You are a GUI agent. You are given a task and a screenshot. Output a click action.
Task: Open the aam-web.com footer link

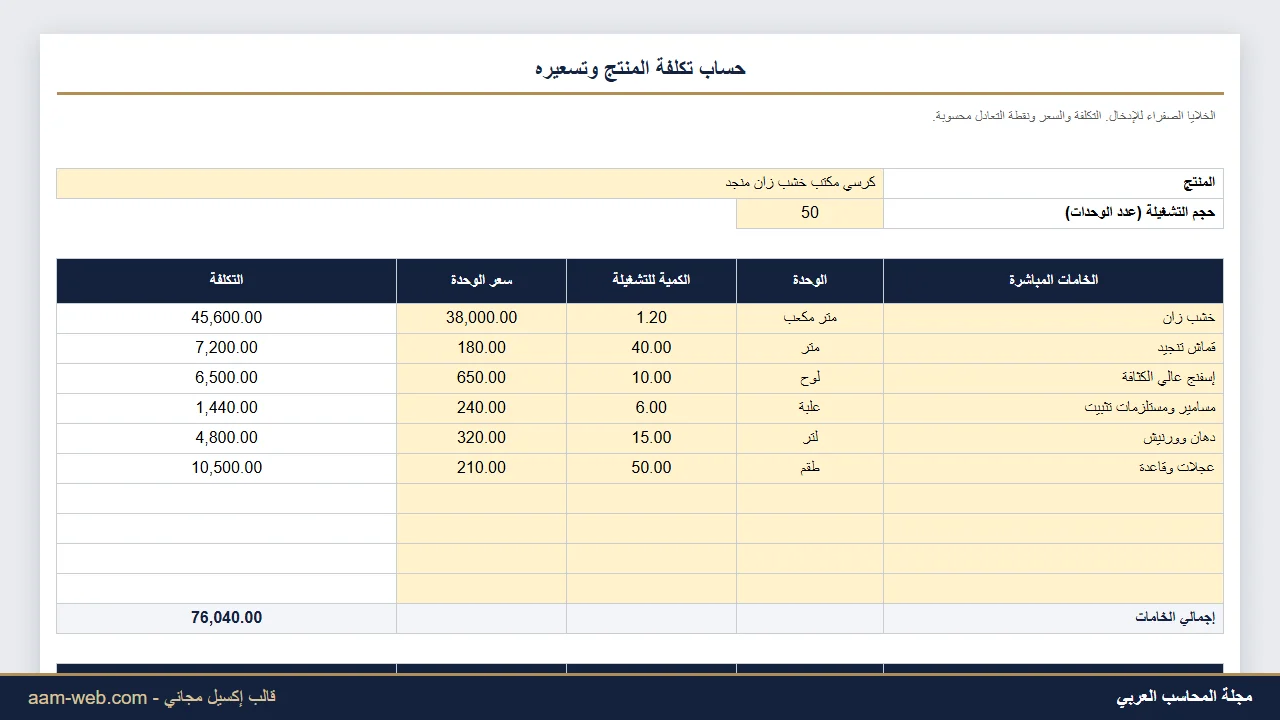(88, 698)
